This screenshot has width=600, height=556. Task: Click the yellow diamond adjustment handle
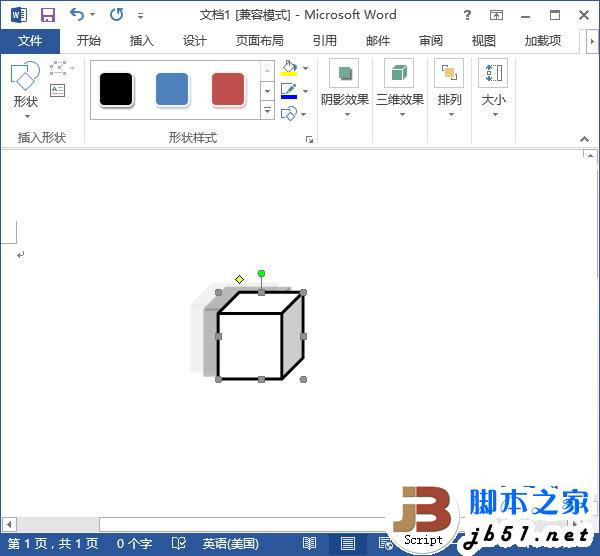click(x=240, y=280)
